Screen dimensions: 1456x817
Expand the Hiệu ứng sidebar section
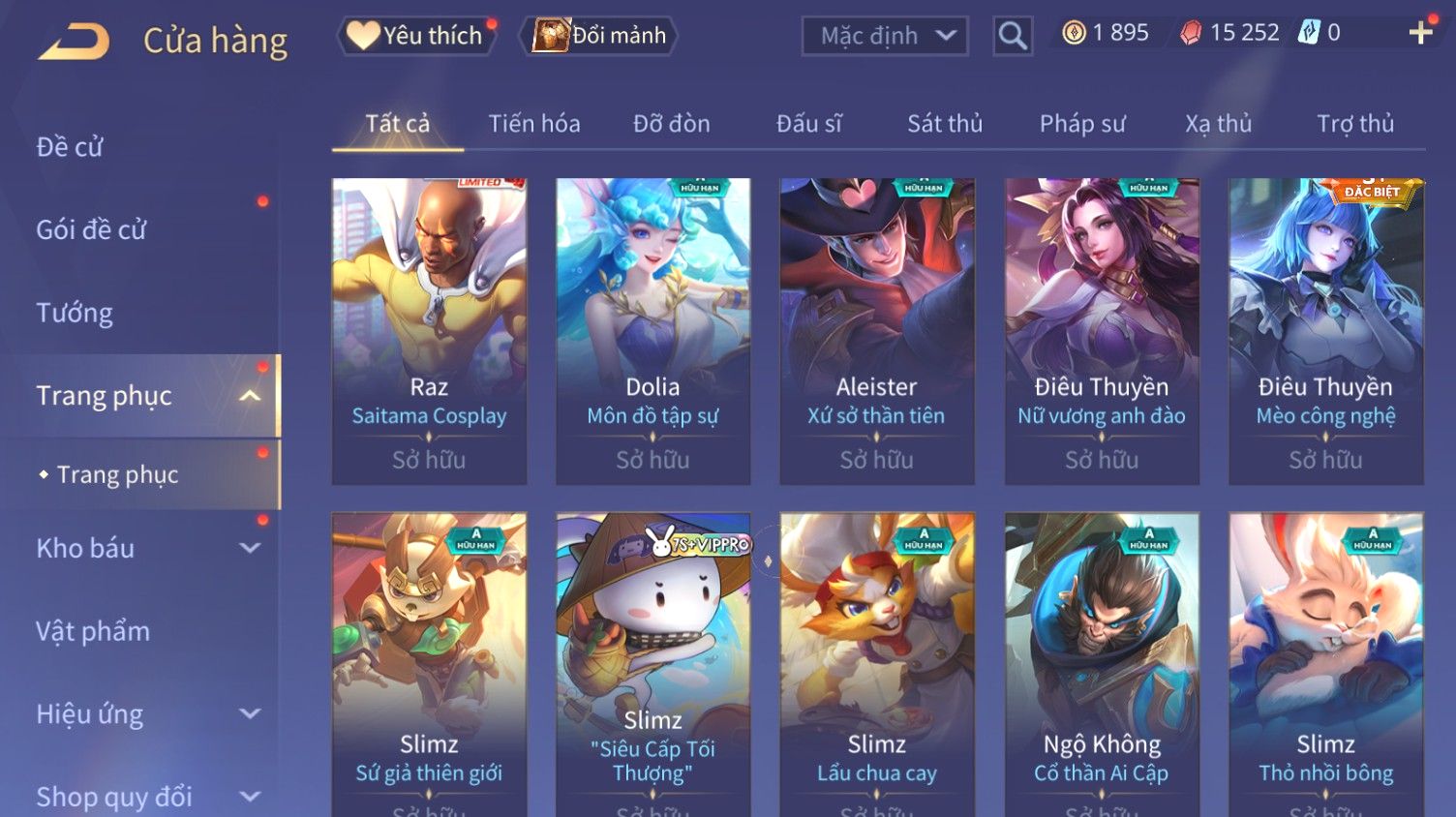coord(250,714)
